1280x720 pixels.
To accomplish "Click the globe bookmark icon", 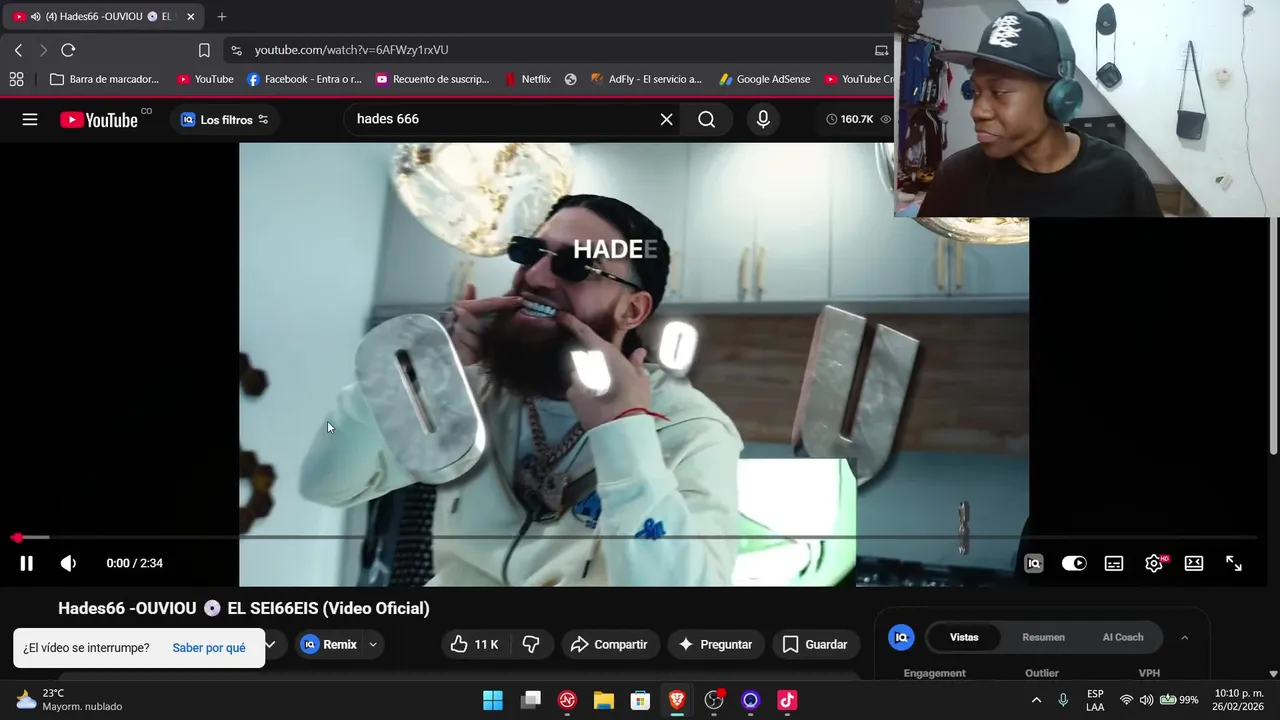I will 570,79.
